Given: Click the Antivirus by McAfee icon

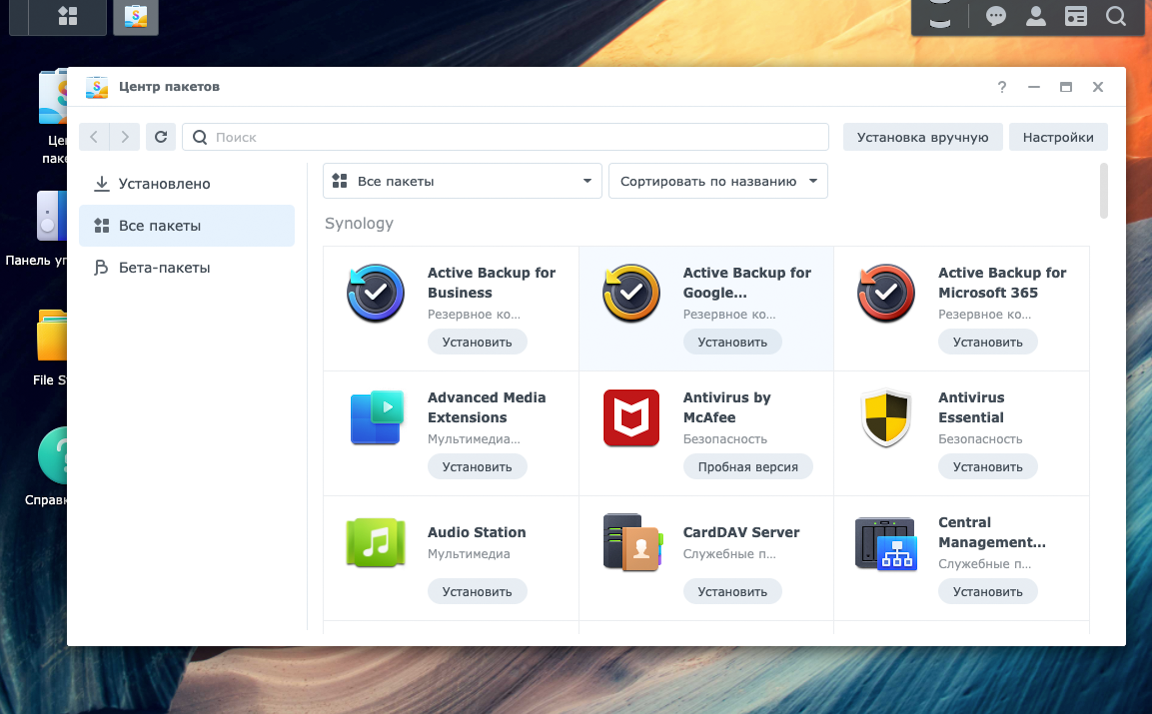Looking at the screenshot, I should (631, 418).
